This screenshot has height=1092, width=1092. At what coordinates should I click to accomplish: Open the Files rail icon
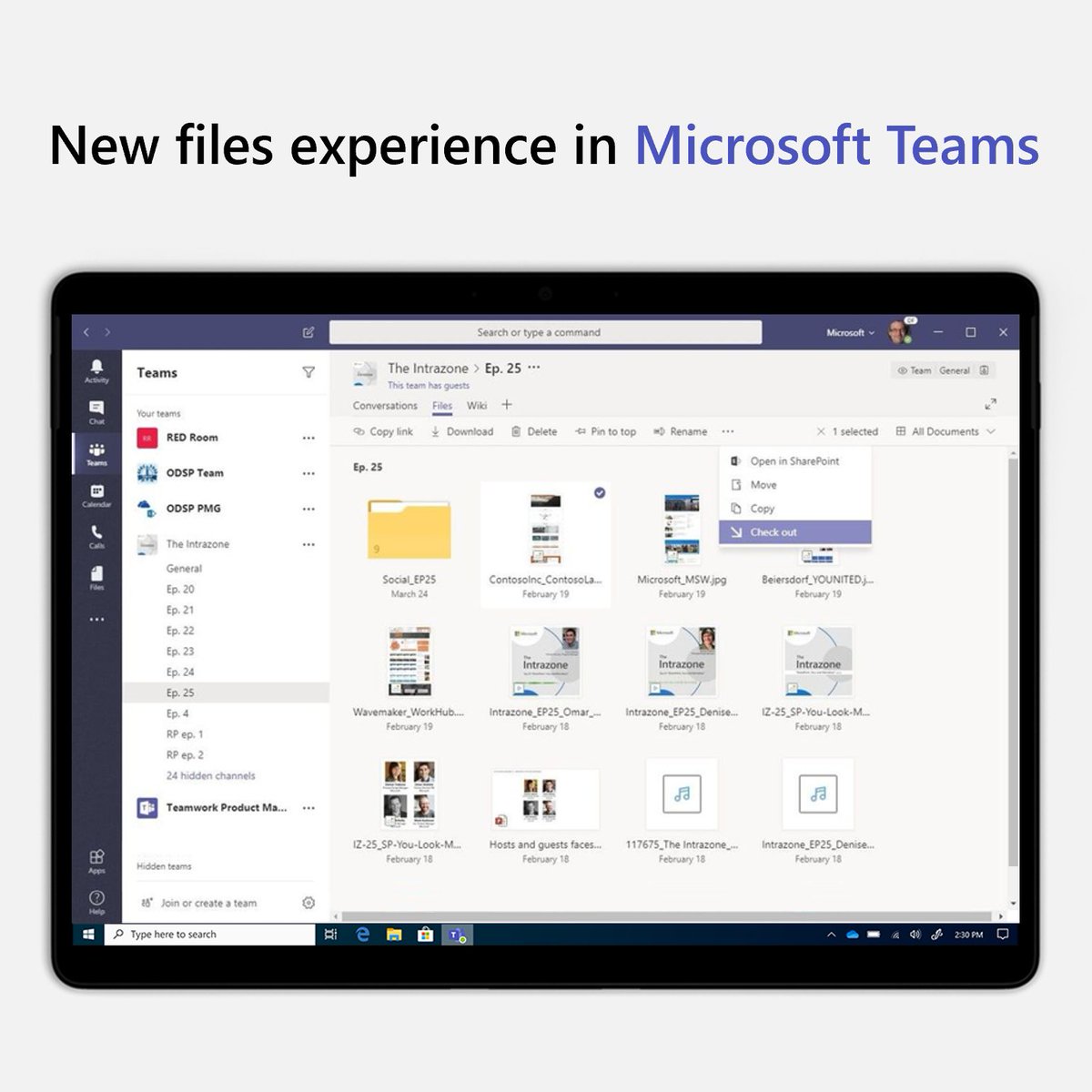pyautogui.click(x=96, y=579)
